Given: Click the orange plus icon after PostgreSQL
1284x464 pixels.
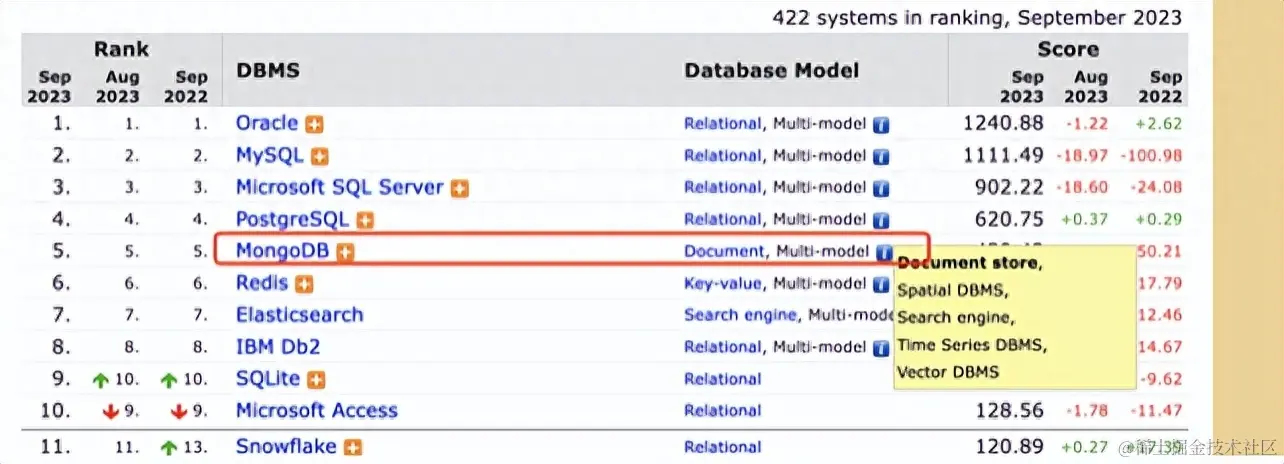Looking at the screenshot, I should [365, 220].
